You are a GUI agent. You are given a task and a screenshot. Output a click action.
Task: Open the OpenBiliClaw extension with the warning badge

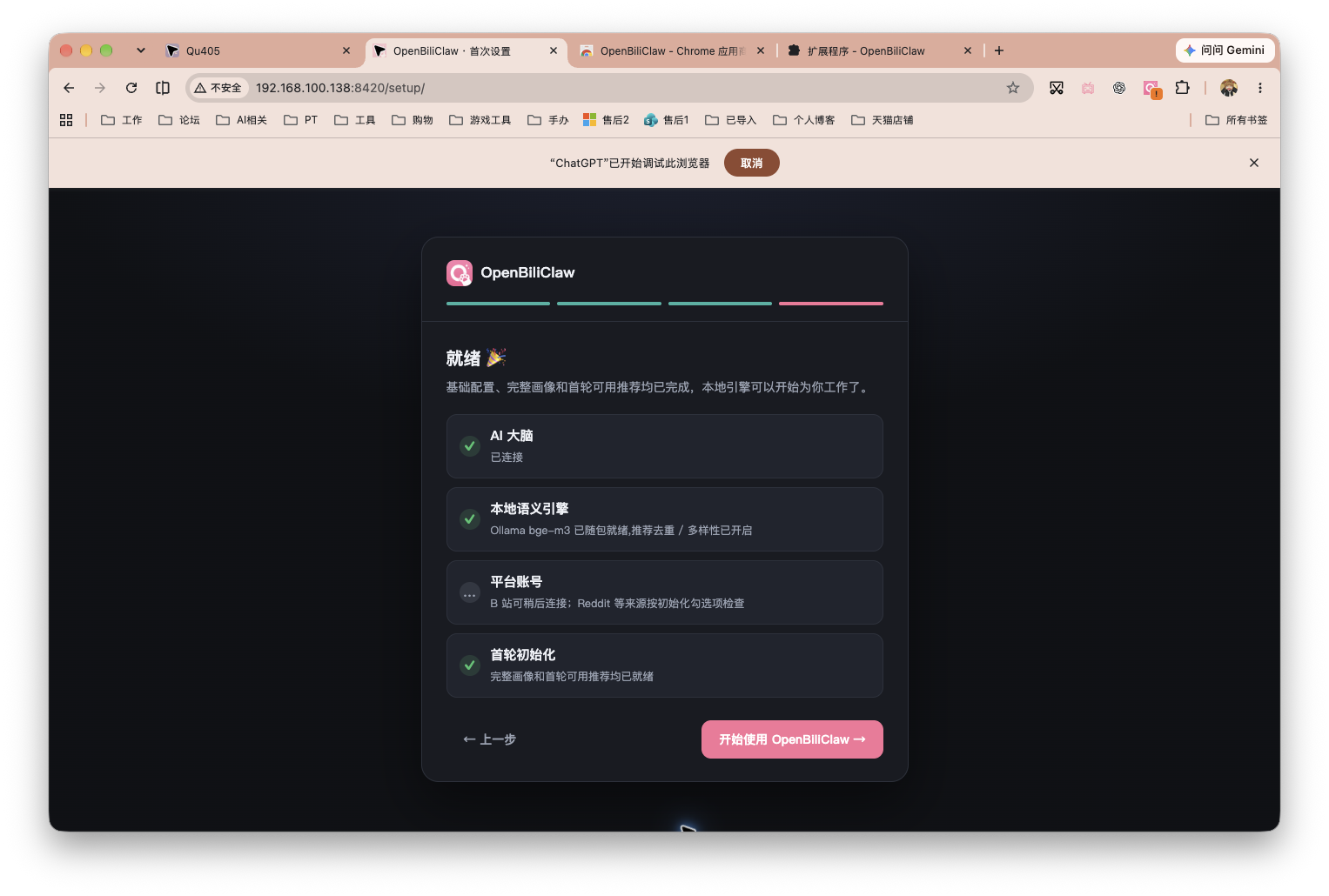[1151, 89]
